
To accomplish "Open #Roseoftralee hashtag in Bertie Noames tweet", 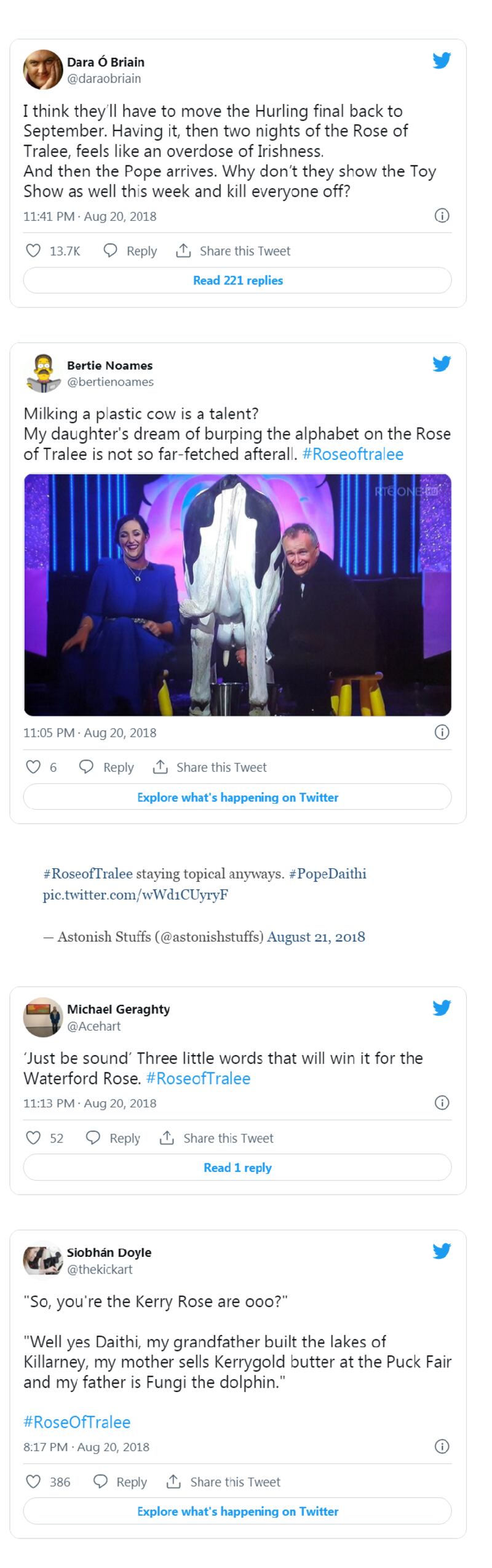I will coord(353,454).
